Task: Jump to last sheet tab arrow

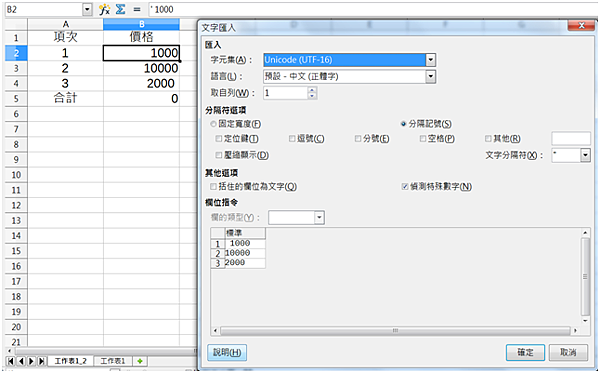Action: pos(42,361)
